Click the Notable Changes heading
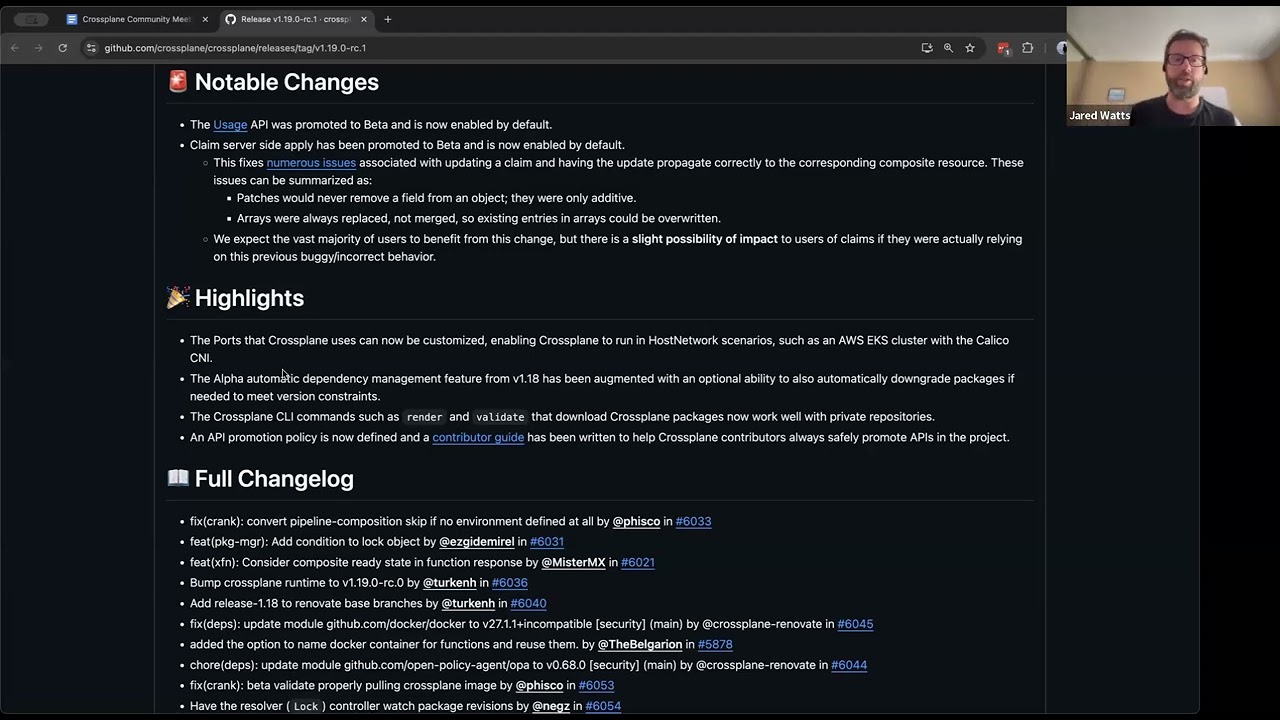 tap(286, 82)
